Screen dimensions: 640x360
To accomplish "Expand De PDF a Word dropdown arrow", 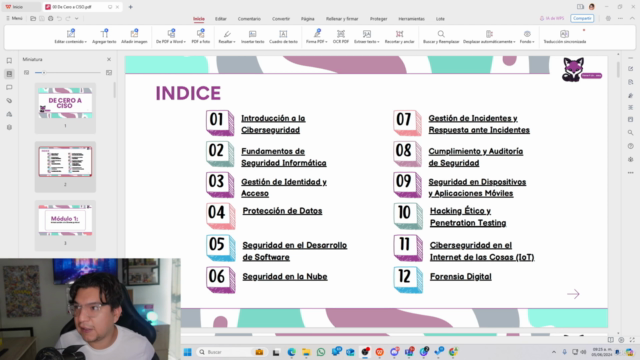I will 185,42.
